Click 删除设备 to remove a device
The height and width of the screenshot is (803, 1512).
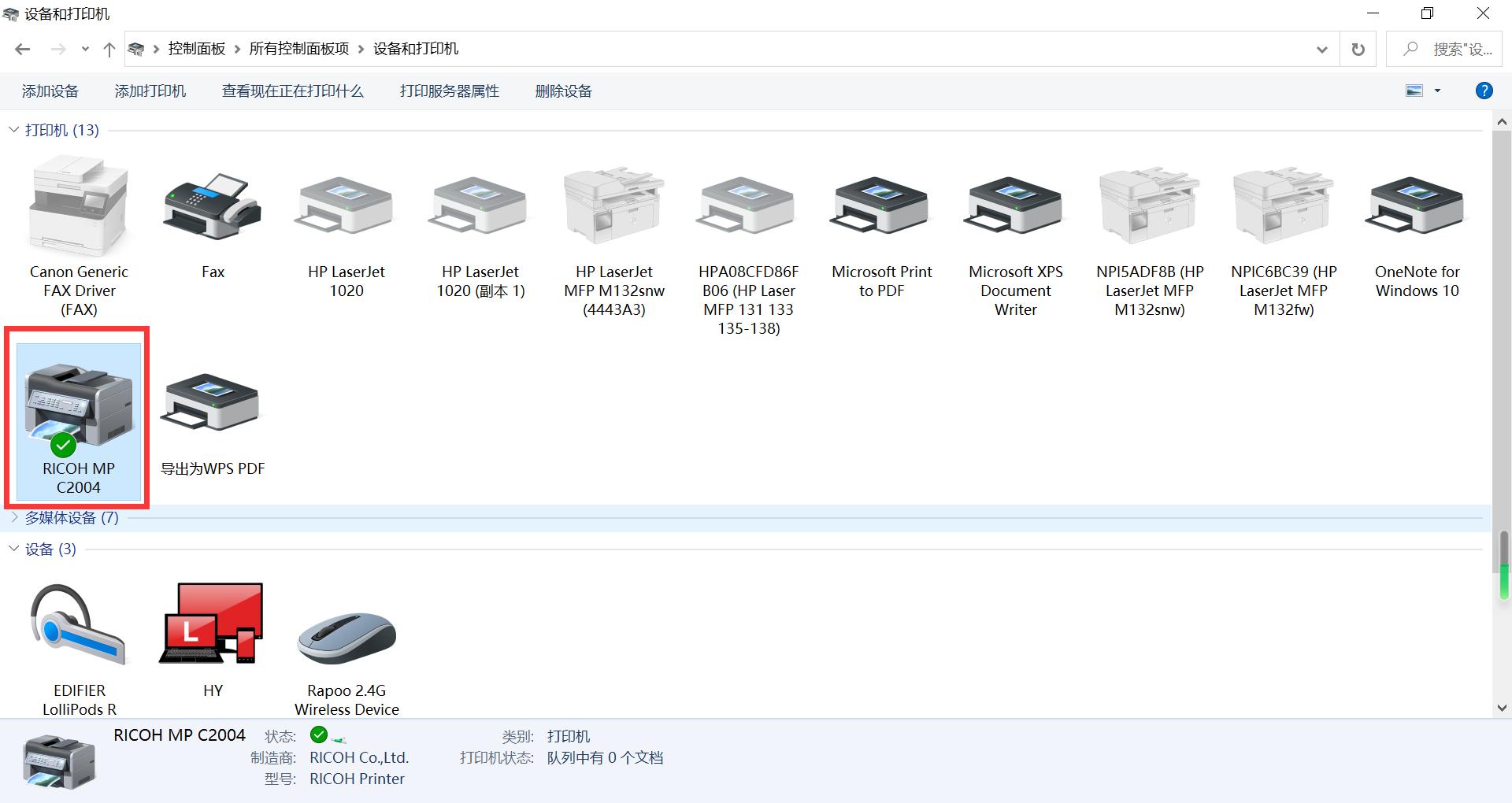point(562,91)
